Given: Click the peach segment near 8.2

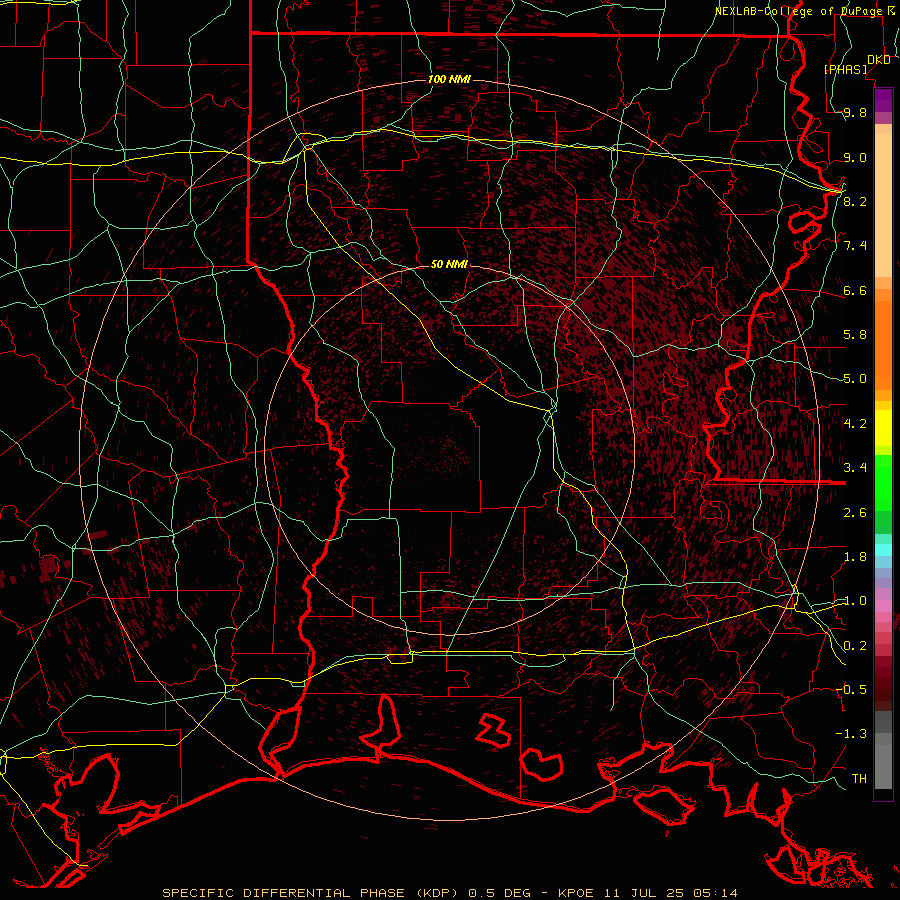Looking at the screenshot, I should [883, 205].
